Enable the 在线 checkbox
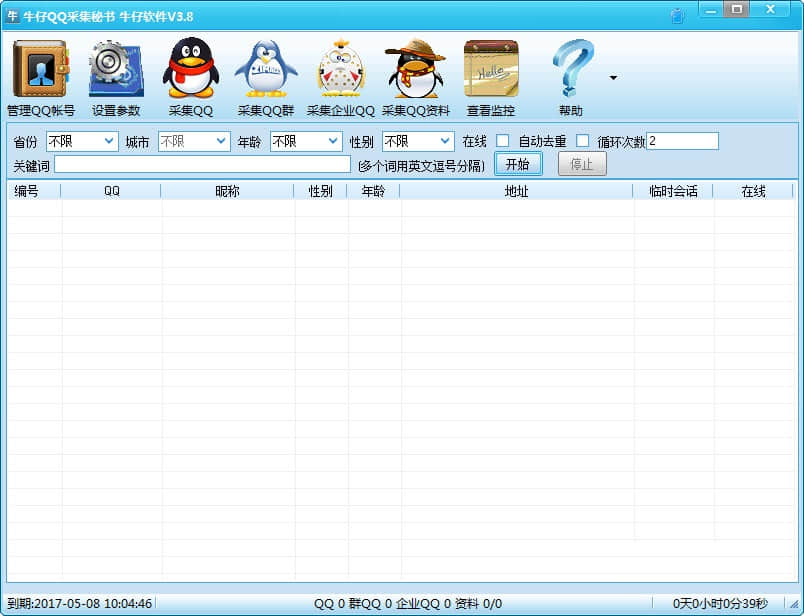Viewport: 804px width, 616px height. click(x=502, y=141)
